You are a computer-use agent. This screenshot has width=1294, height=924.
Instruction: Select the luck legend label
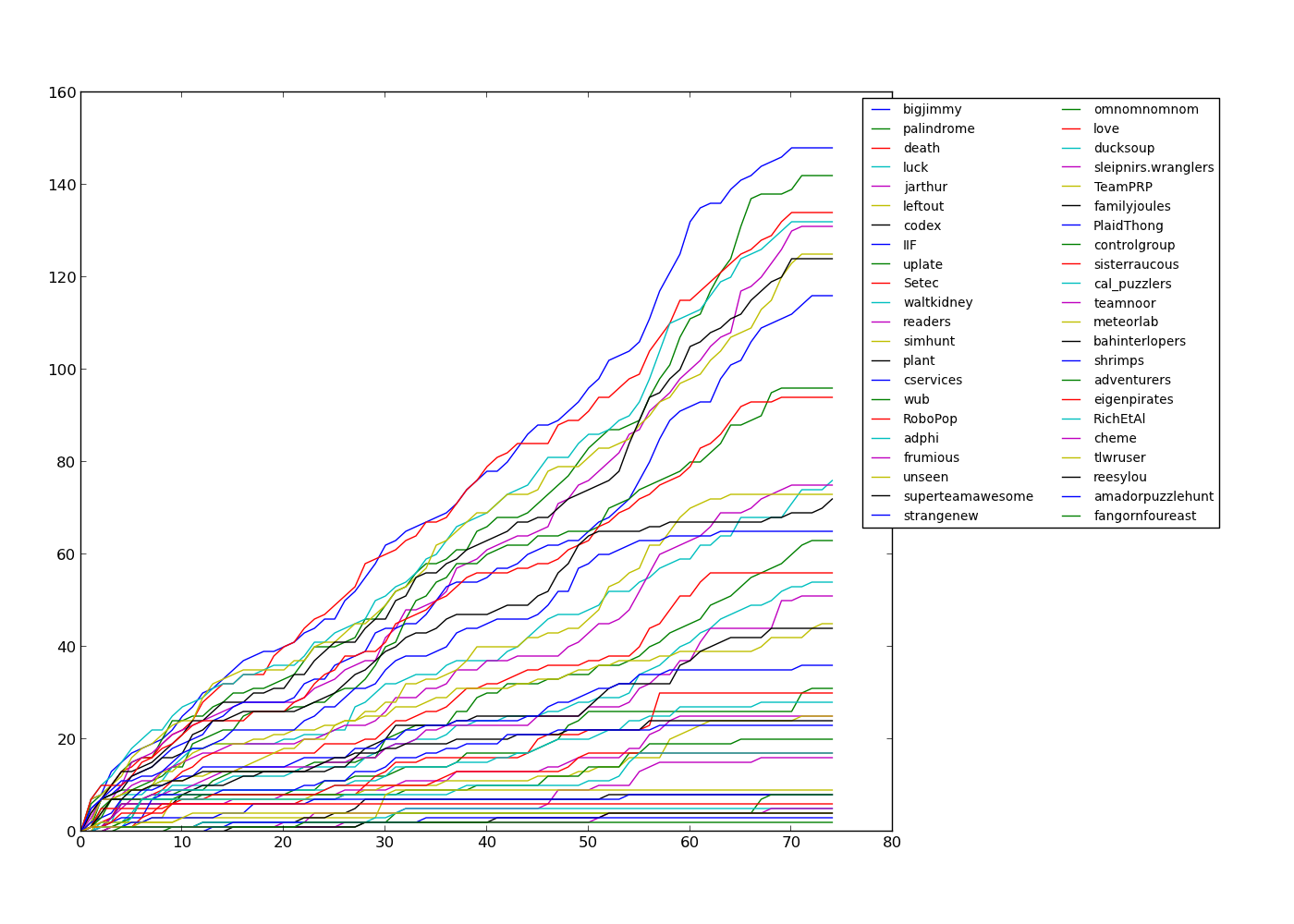click(x=916, y=167)
